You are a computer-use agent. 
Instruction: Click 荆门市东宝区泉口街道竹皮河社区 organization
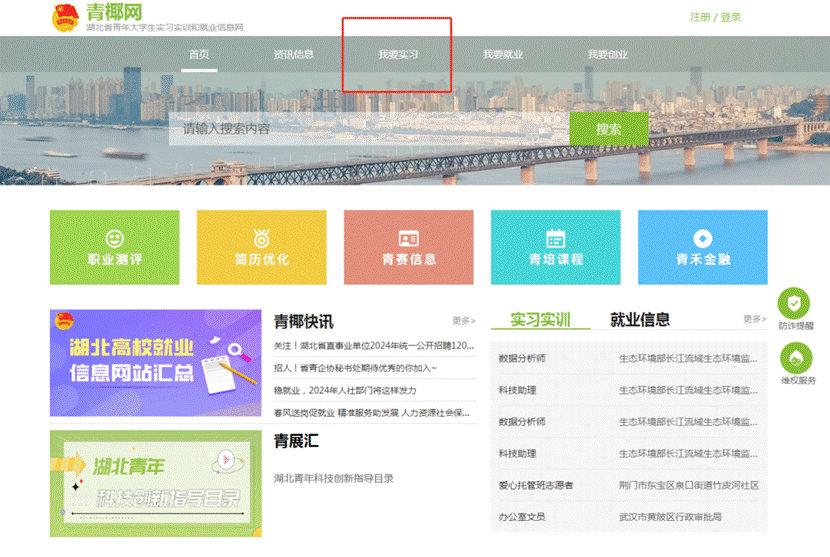click(x=689, y=485)
